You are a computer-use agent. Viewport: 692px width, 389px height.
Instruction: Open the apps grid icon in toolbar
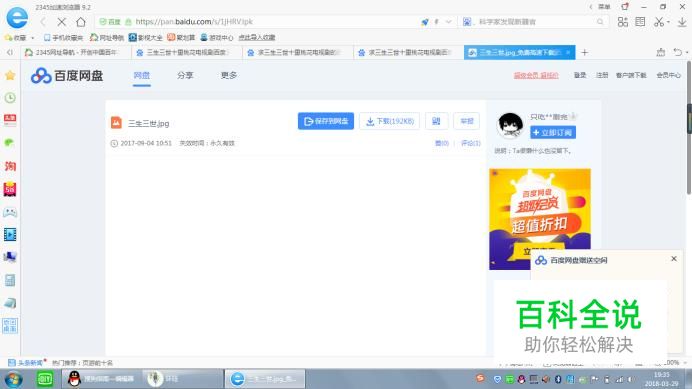coord(623,22)
